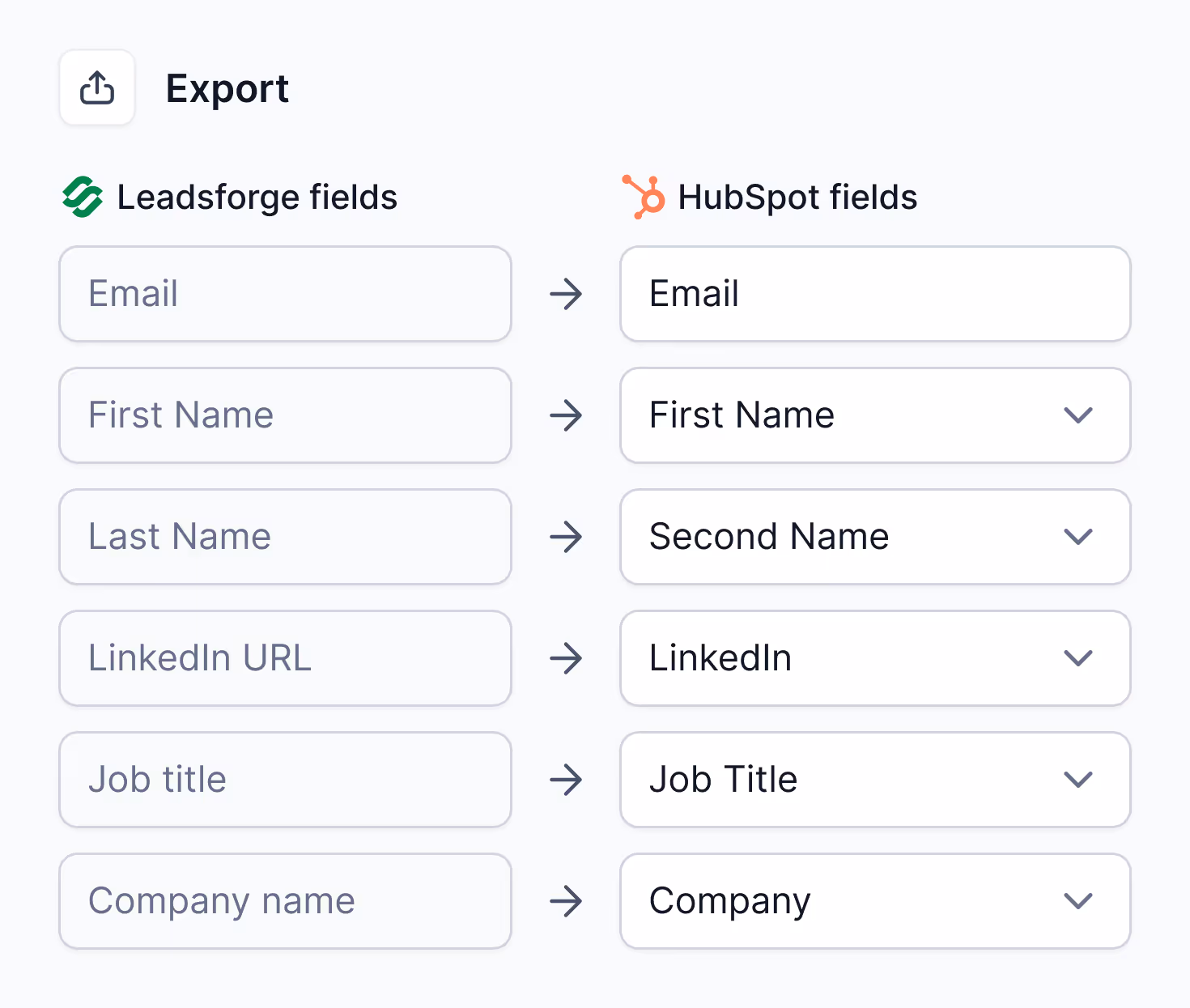Expand the Company dropdown chevron
This screenshot has width=1190, height=1008.
point(1078,901)
